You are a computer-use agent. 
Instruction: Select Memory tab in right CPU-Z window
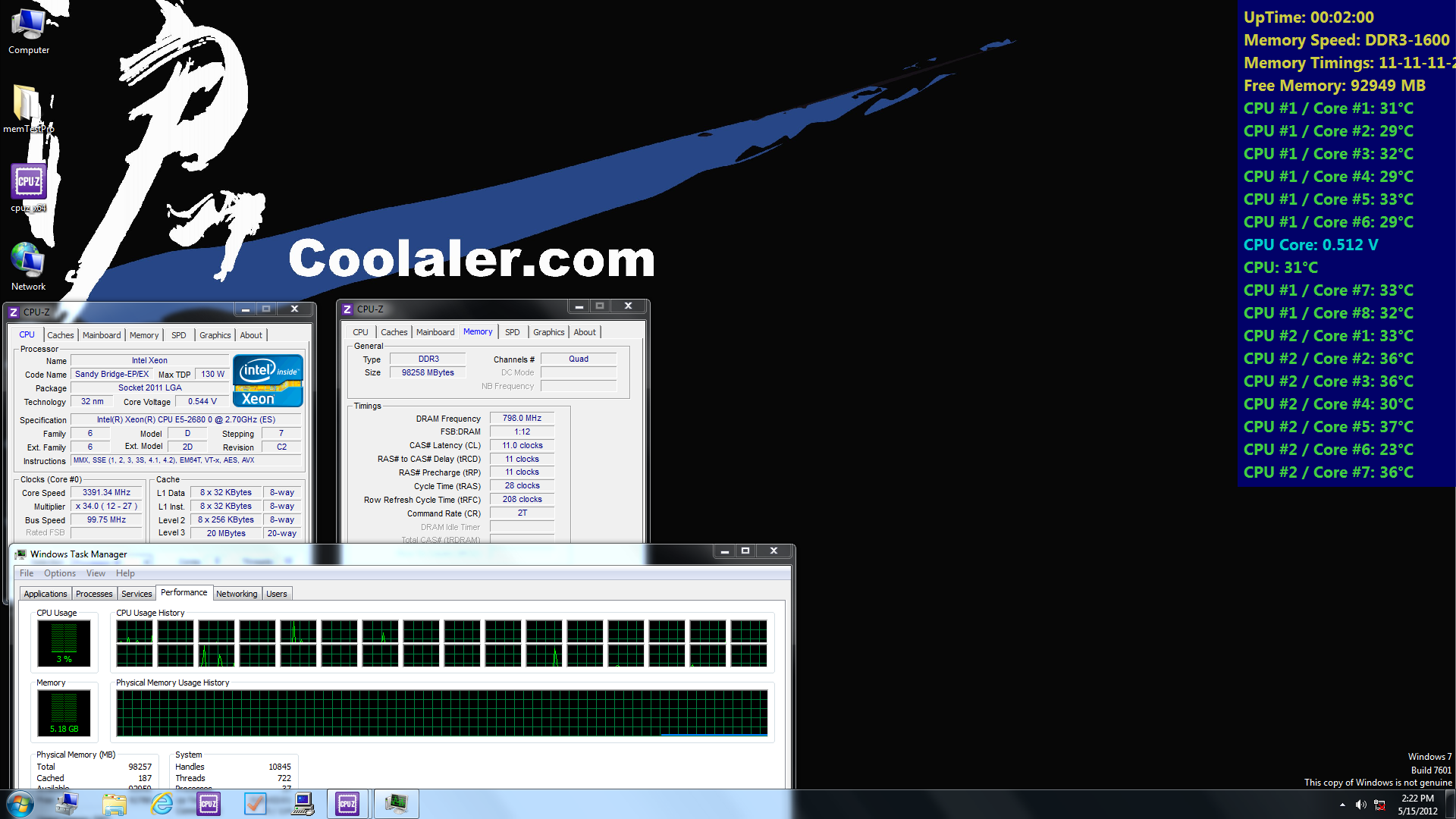(478, 331)
